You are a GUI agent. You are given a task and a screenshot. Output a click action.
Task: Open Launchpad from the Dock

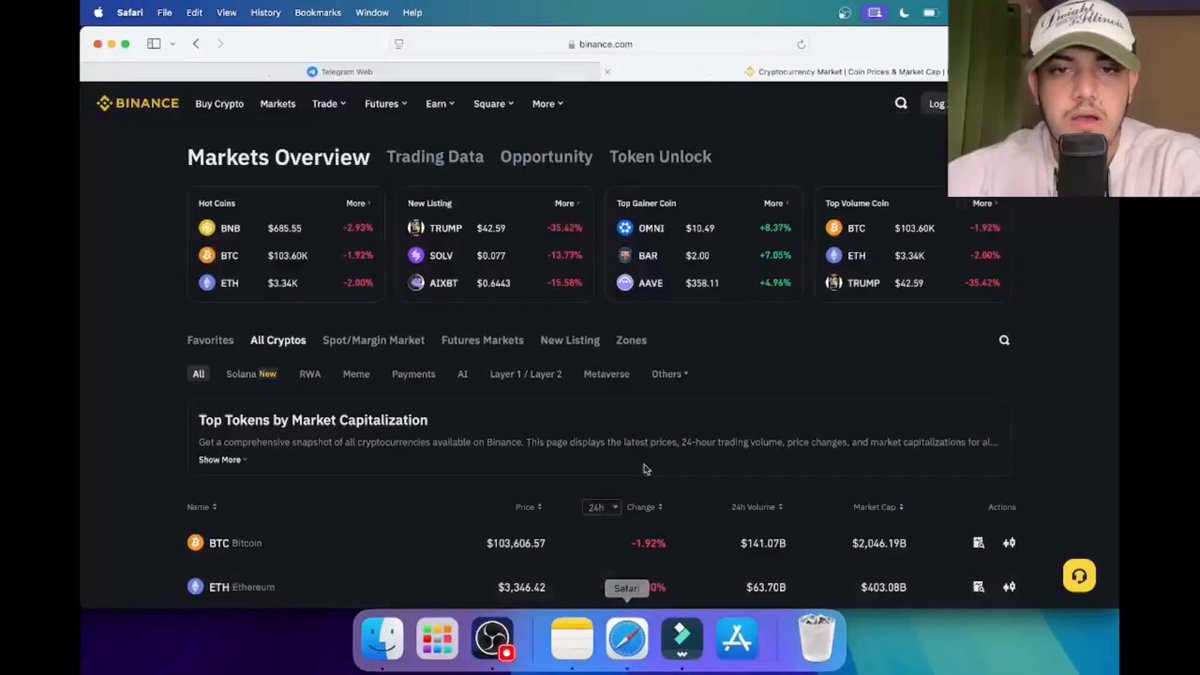(437, 639)
